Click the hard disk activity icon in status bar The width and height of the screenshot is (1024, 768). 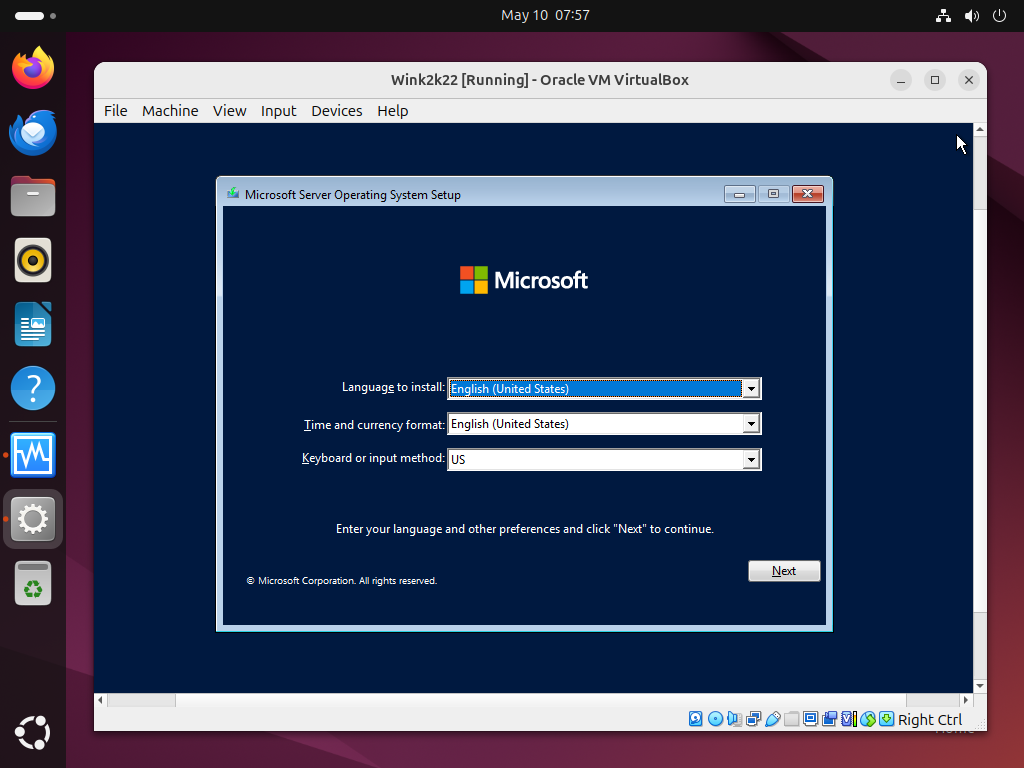[696, 719]
